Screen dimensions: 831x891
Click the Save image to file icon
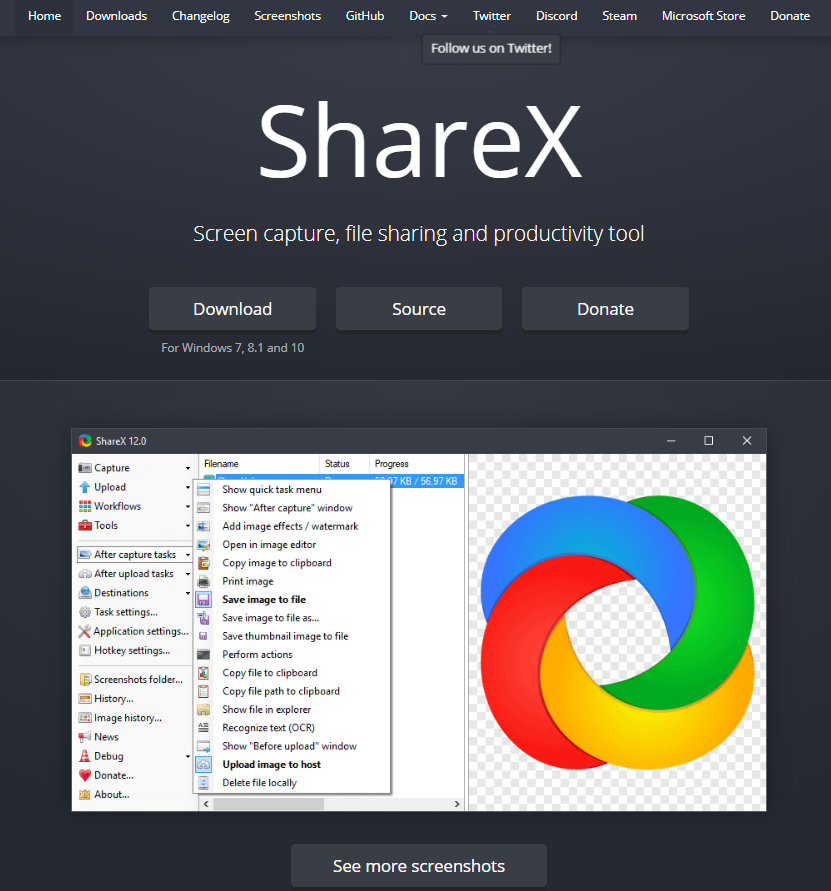(203, 599)
